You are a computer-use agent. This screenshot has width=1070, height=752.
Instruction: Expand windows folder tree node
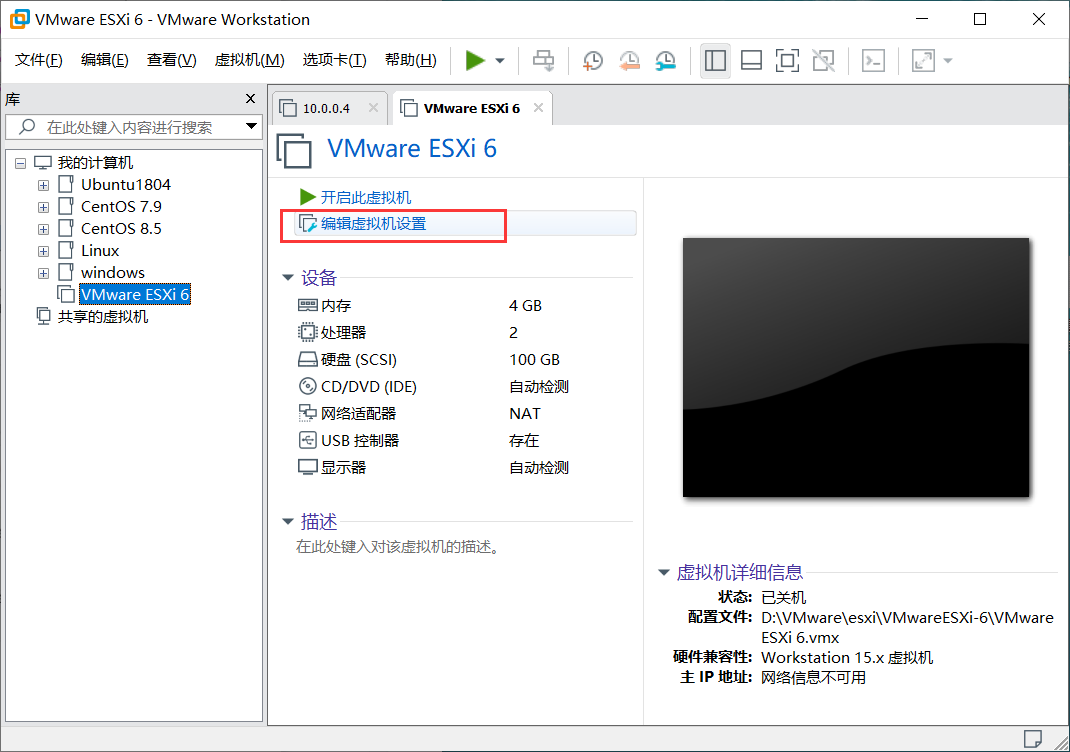point(43,273)
